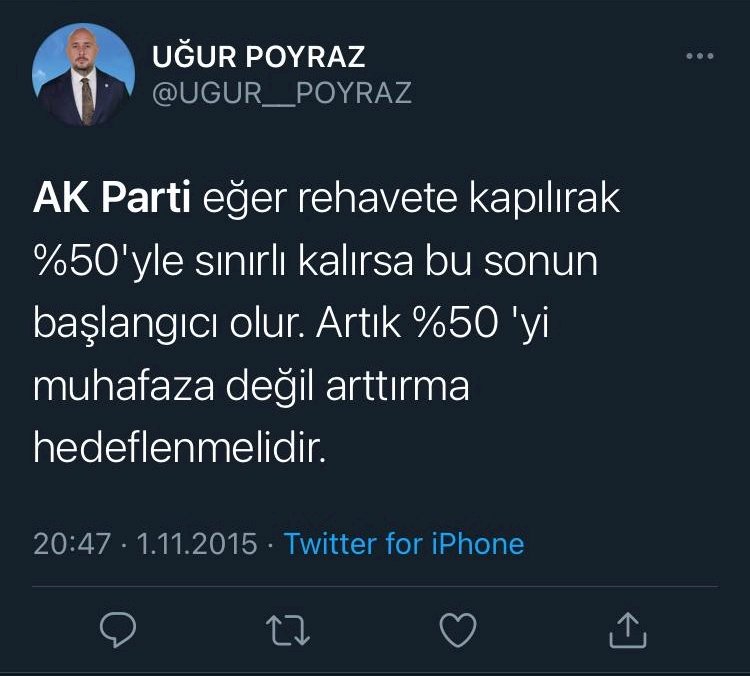Retweet this post using the arrows icon

pos(288,631)
